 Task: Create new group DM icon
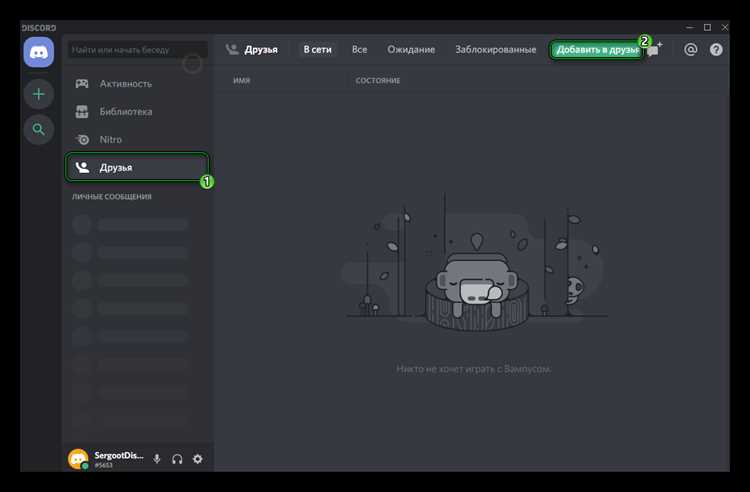click(x=654, y=49)
